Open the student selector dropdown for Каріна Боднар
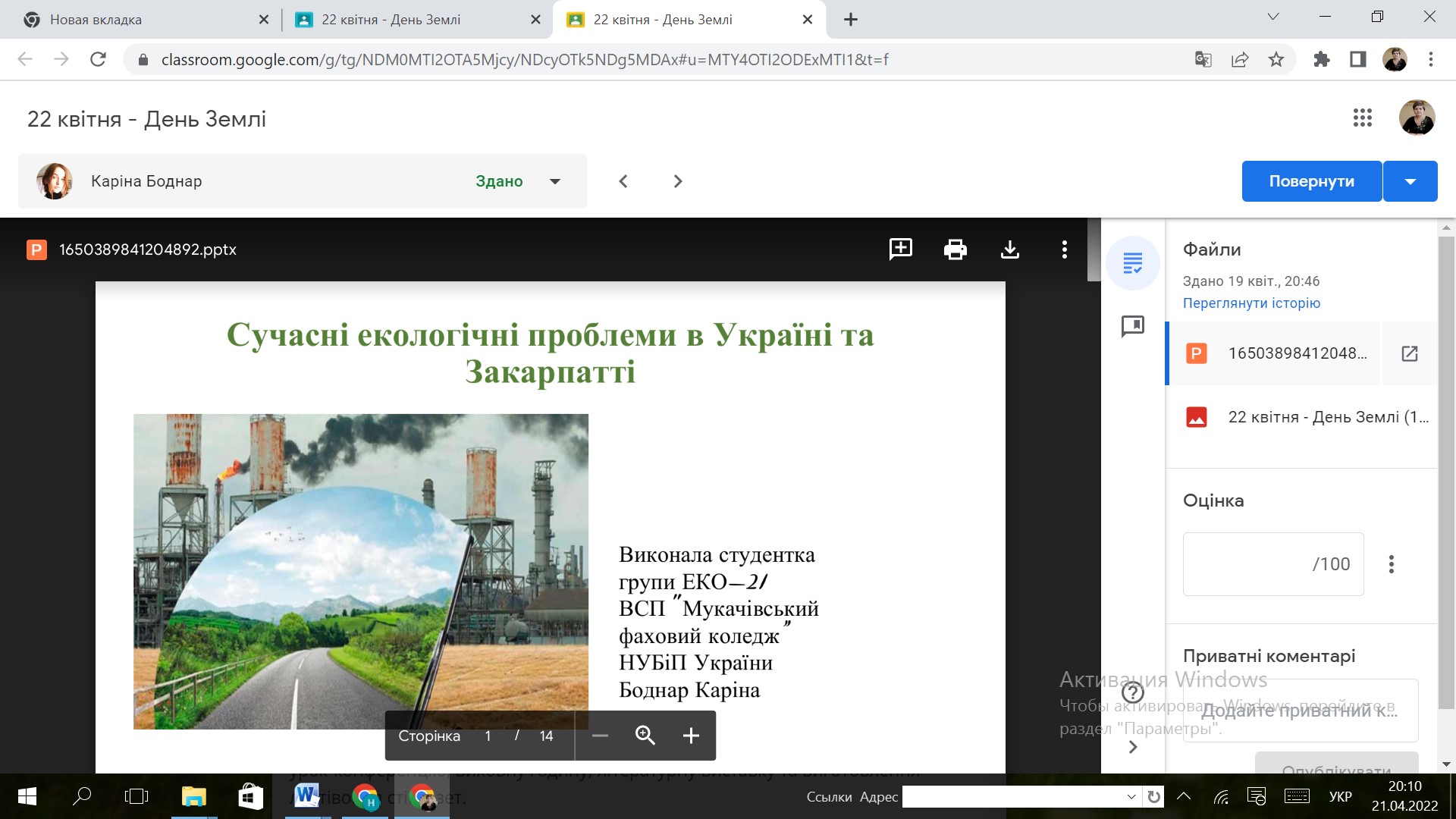1456x819 pixels. coord(555,181)
